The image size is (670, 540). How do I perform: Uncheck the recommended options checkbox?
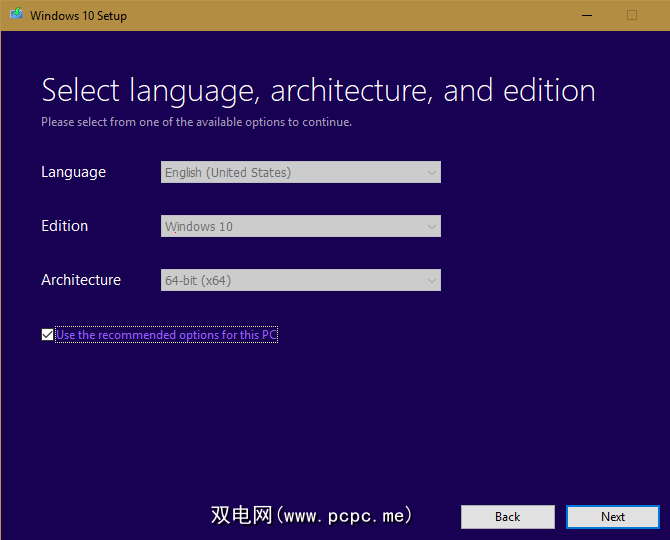pyautogui.click(x=47, y=335)
